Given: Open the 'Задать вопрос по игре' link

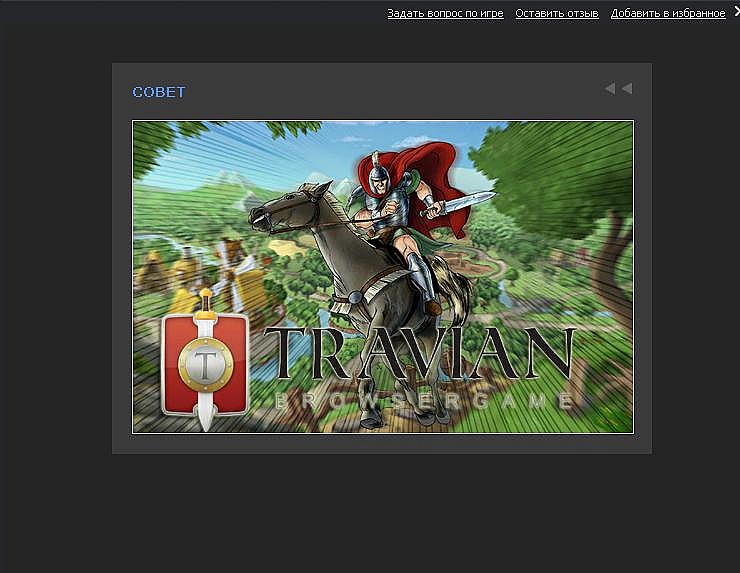Looking at the screenshot, I should pyautogui.click(x=445, y=13).
